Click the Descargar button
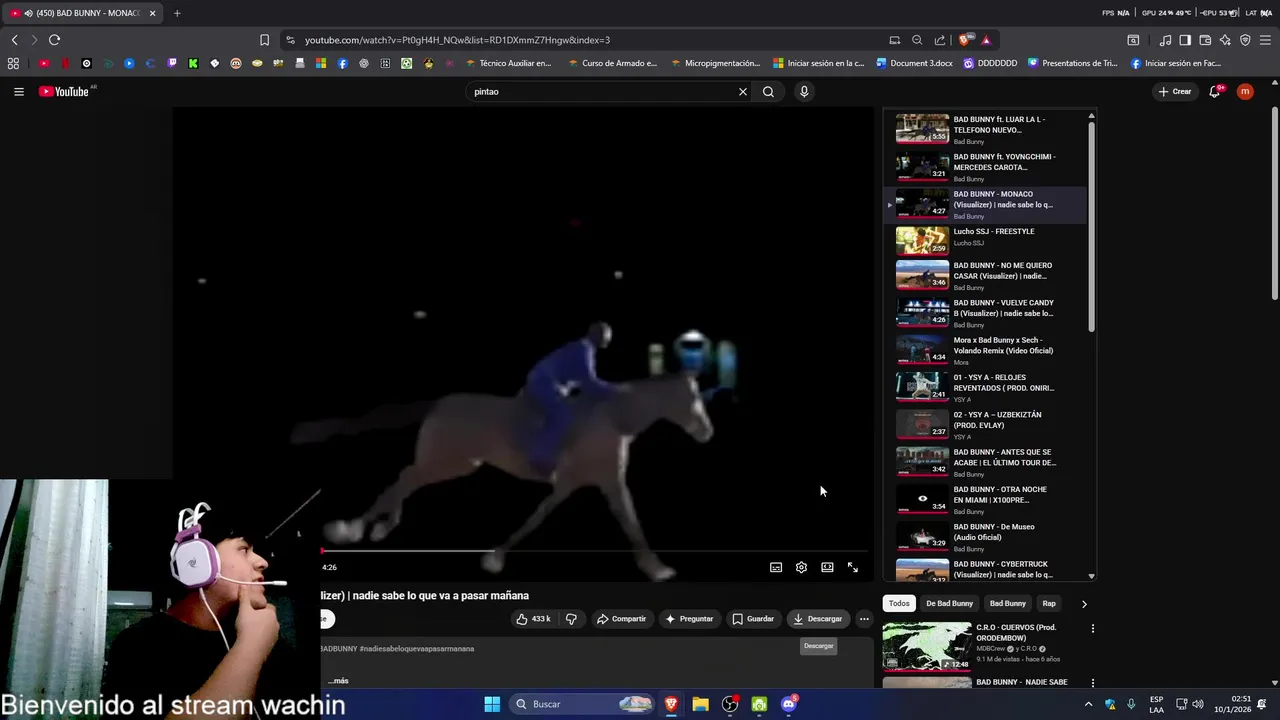The image size is (1280, 720). click(818, 619)
